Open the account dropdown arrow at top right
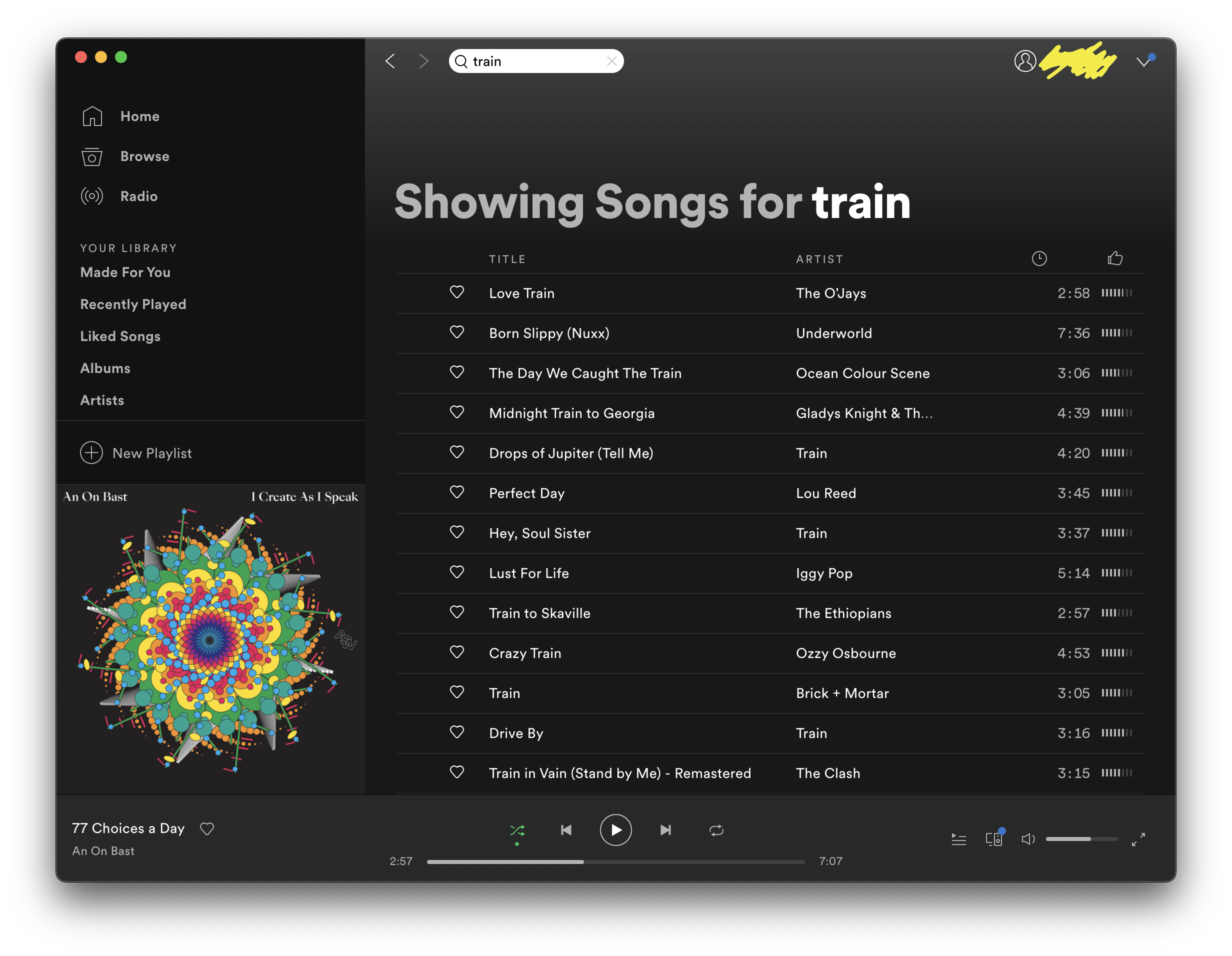Image resolution: width=1232 pixels, height=956 pixels. (x=1144, y=61)
